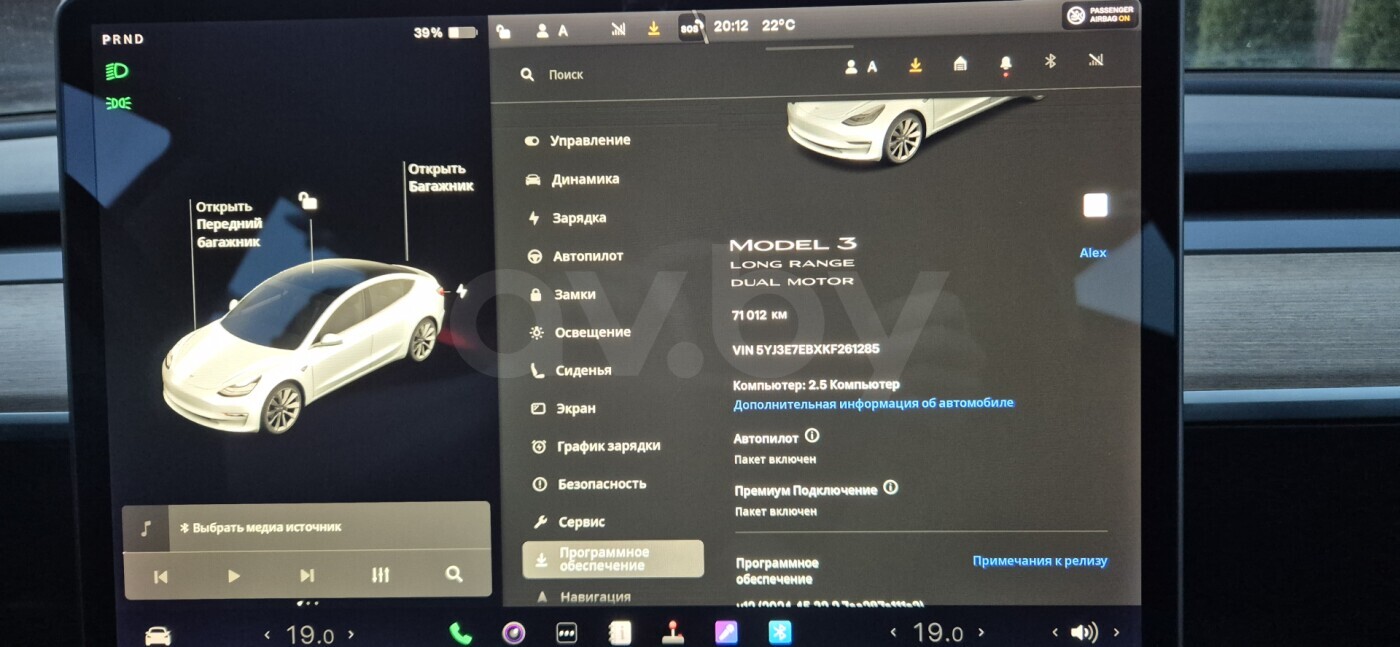The image size is (1400, 647).
Task: Skip to previous track
Action: (160, 576)
